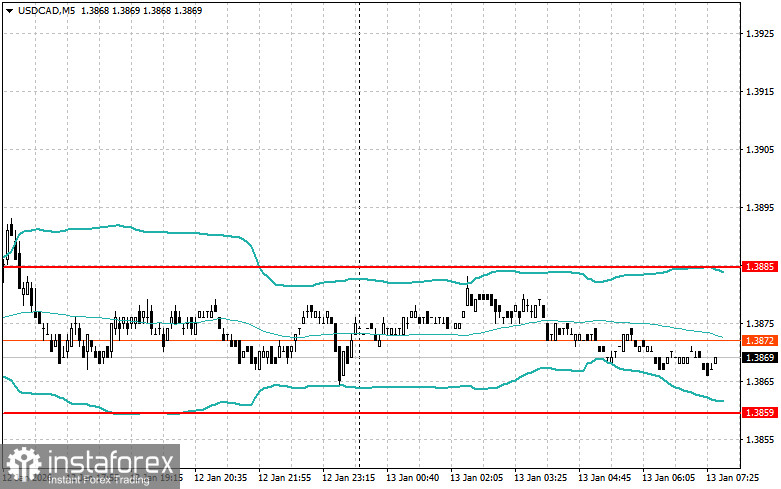This screenshot has height=489, width=781.
Task: Click the 12 Jan 21:55 time label
Action: point(284,478)
